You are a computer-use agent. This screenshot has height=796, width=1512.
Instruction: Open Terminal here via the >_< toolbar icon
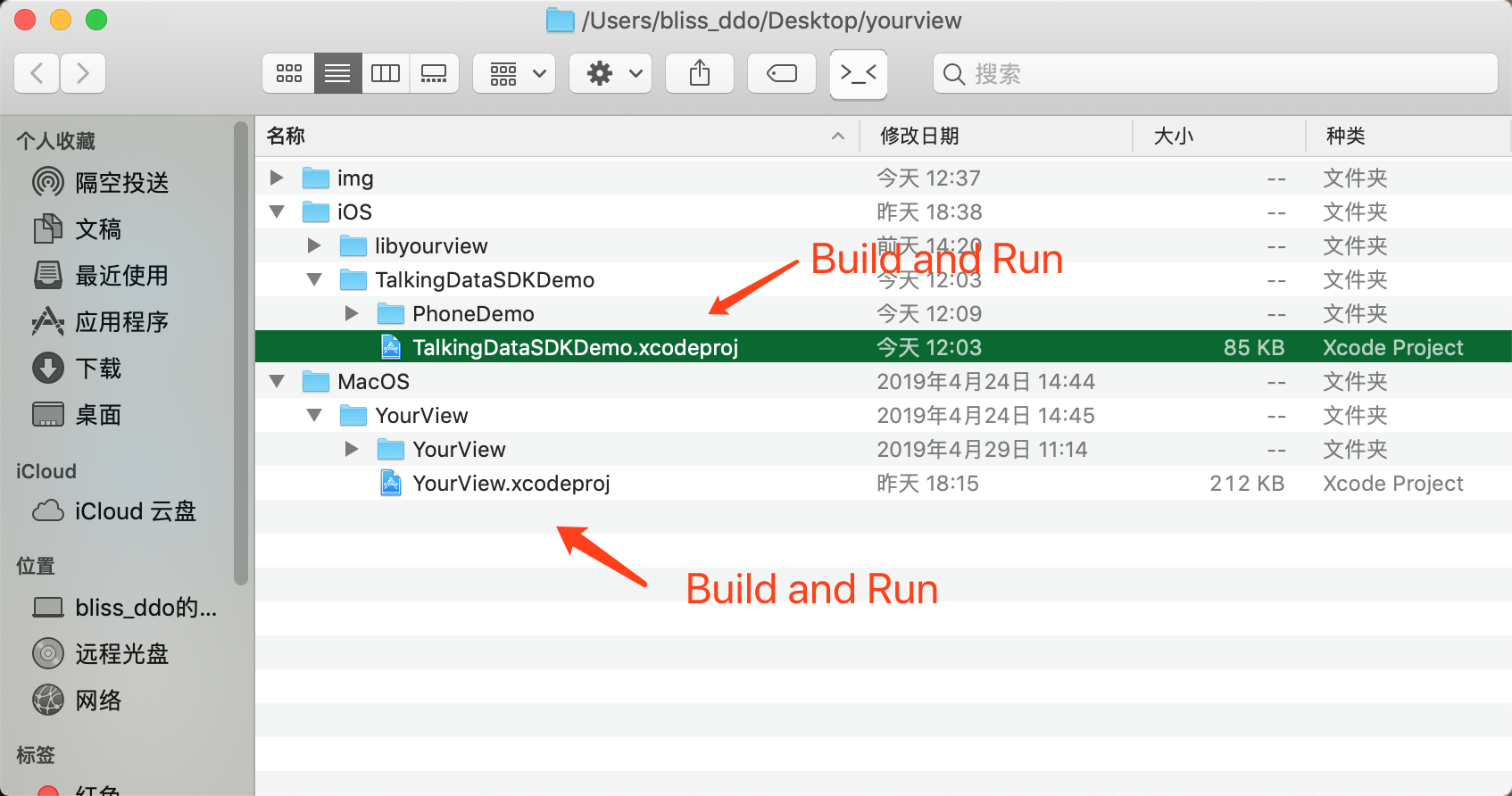pyautogui.click(x=859, y=73)
